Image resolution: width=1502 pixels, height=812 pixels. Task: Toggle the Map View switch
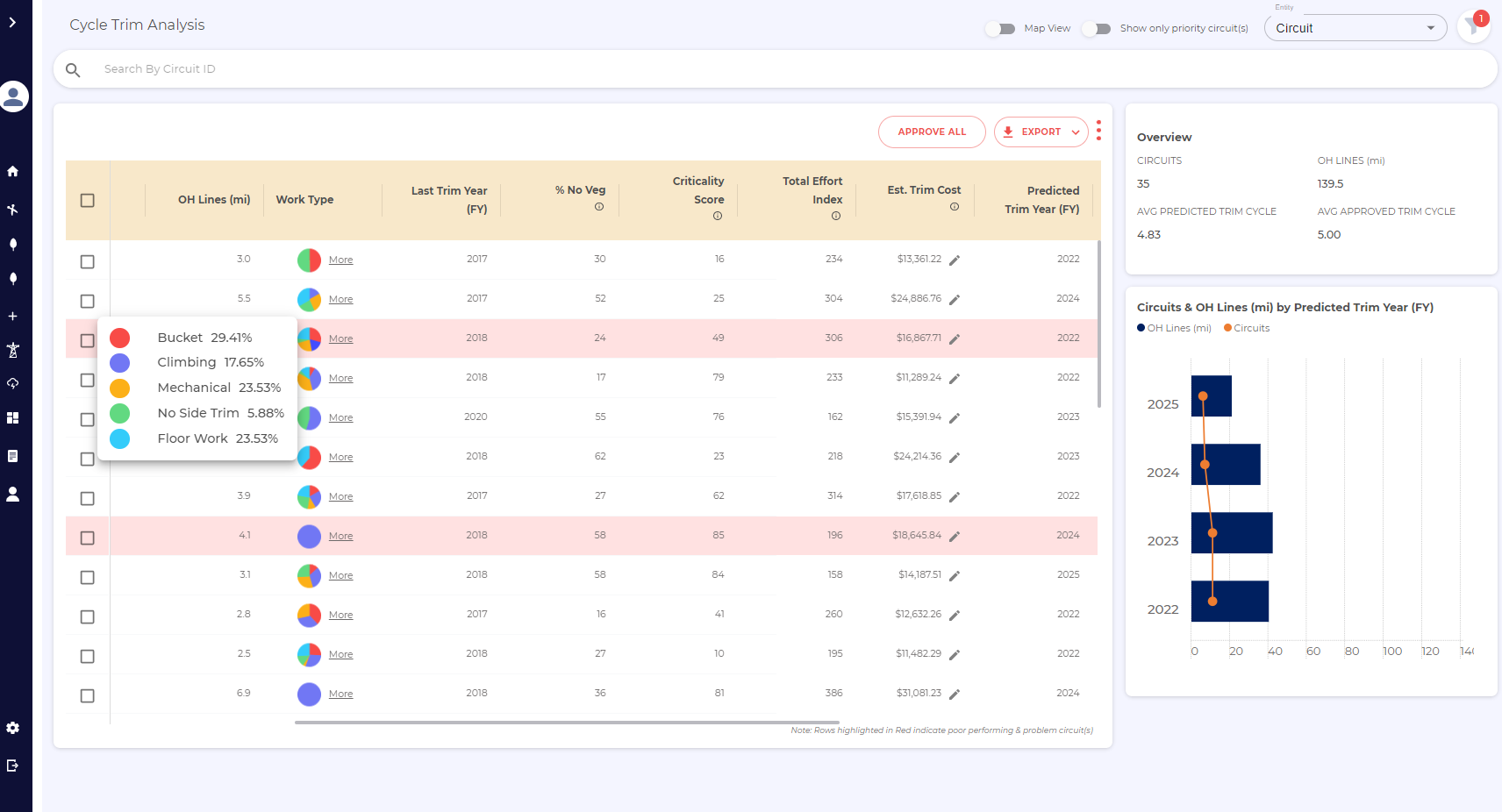click(1000, 29)
